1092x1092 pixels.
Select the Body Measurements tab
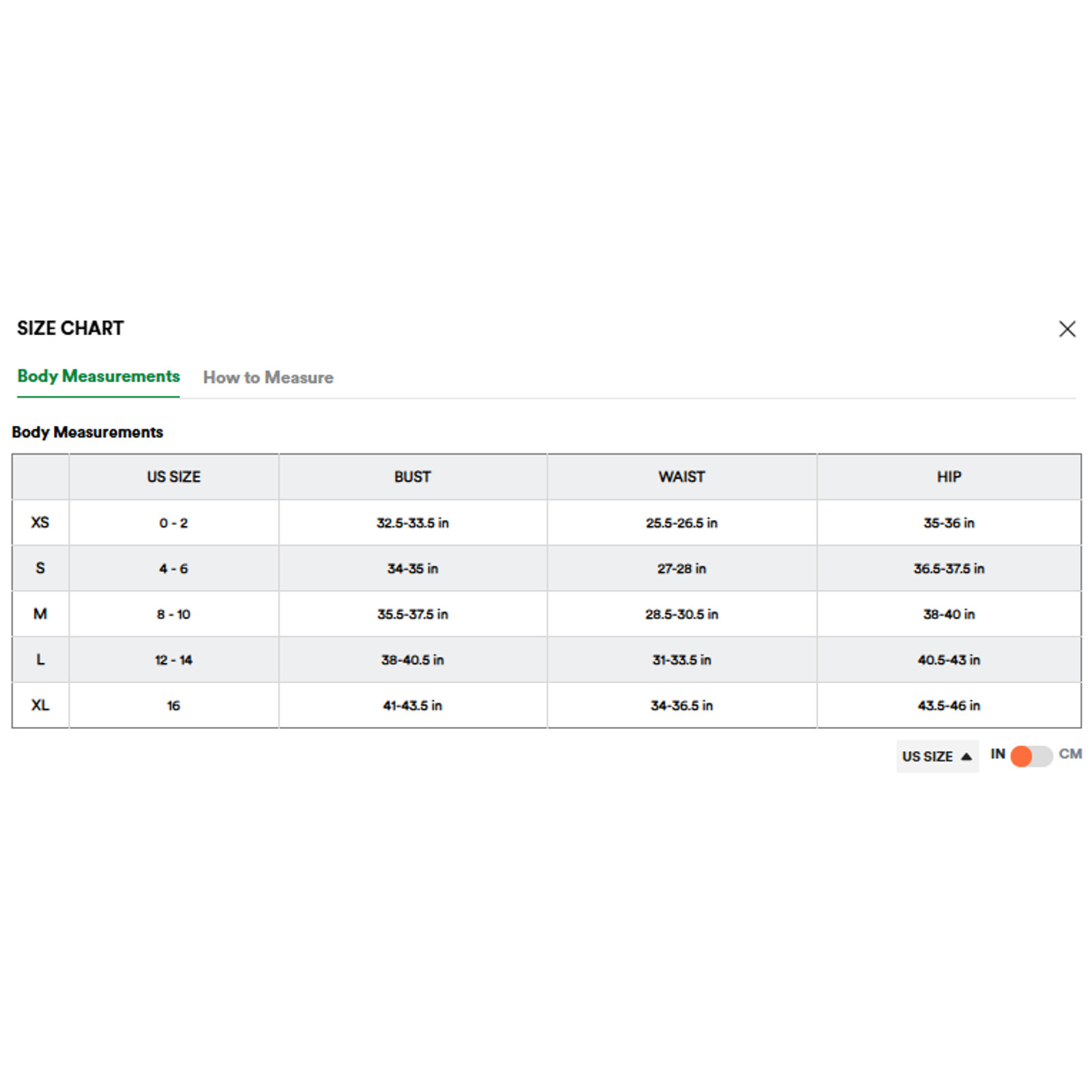98,377
